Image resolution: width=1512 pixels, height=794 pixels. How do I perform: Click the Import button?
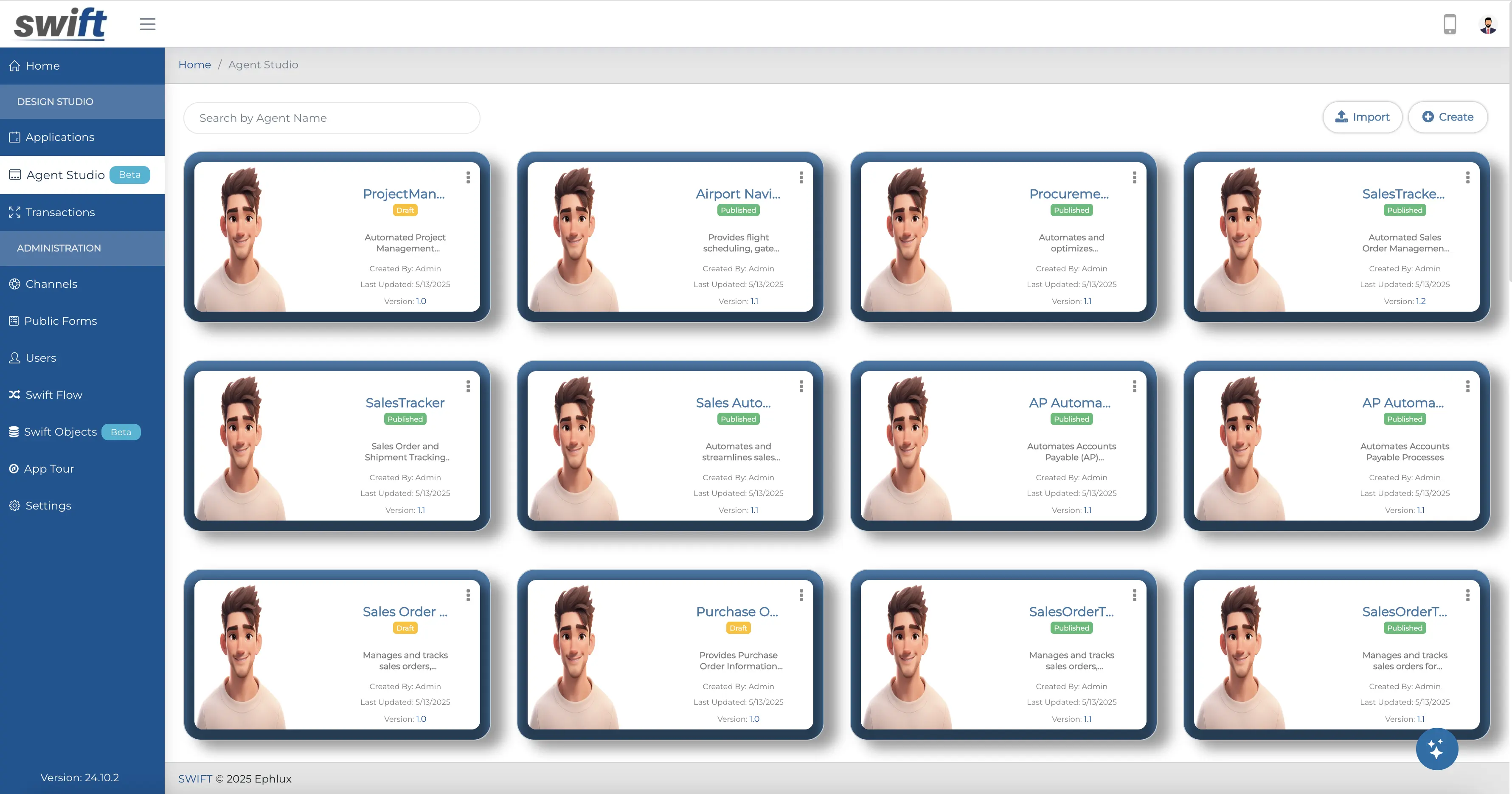1362,117
